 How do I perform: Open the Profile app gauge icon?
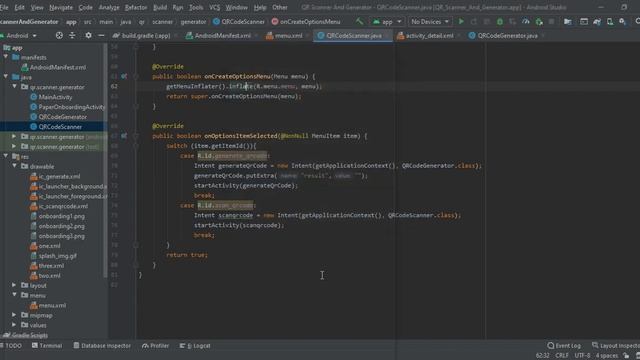pyautogui.click(x=525, y=21)
